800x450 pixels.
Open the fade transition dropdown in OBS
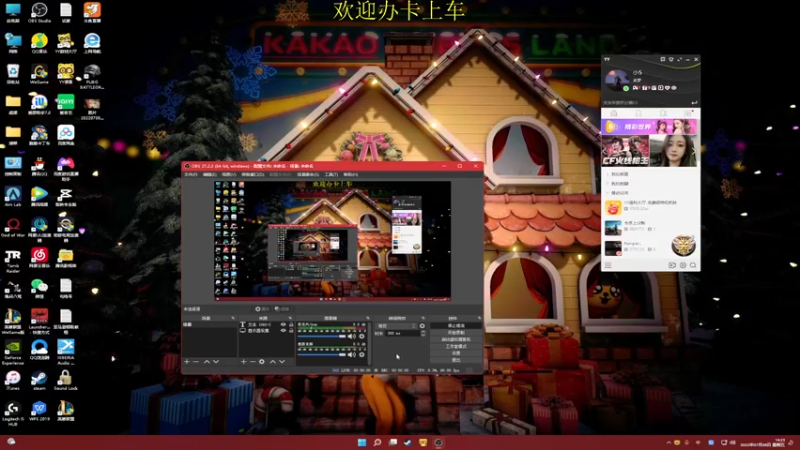click(x=397, y=326)
